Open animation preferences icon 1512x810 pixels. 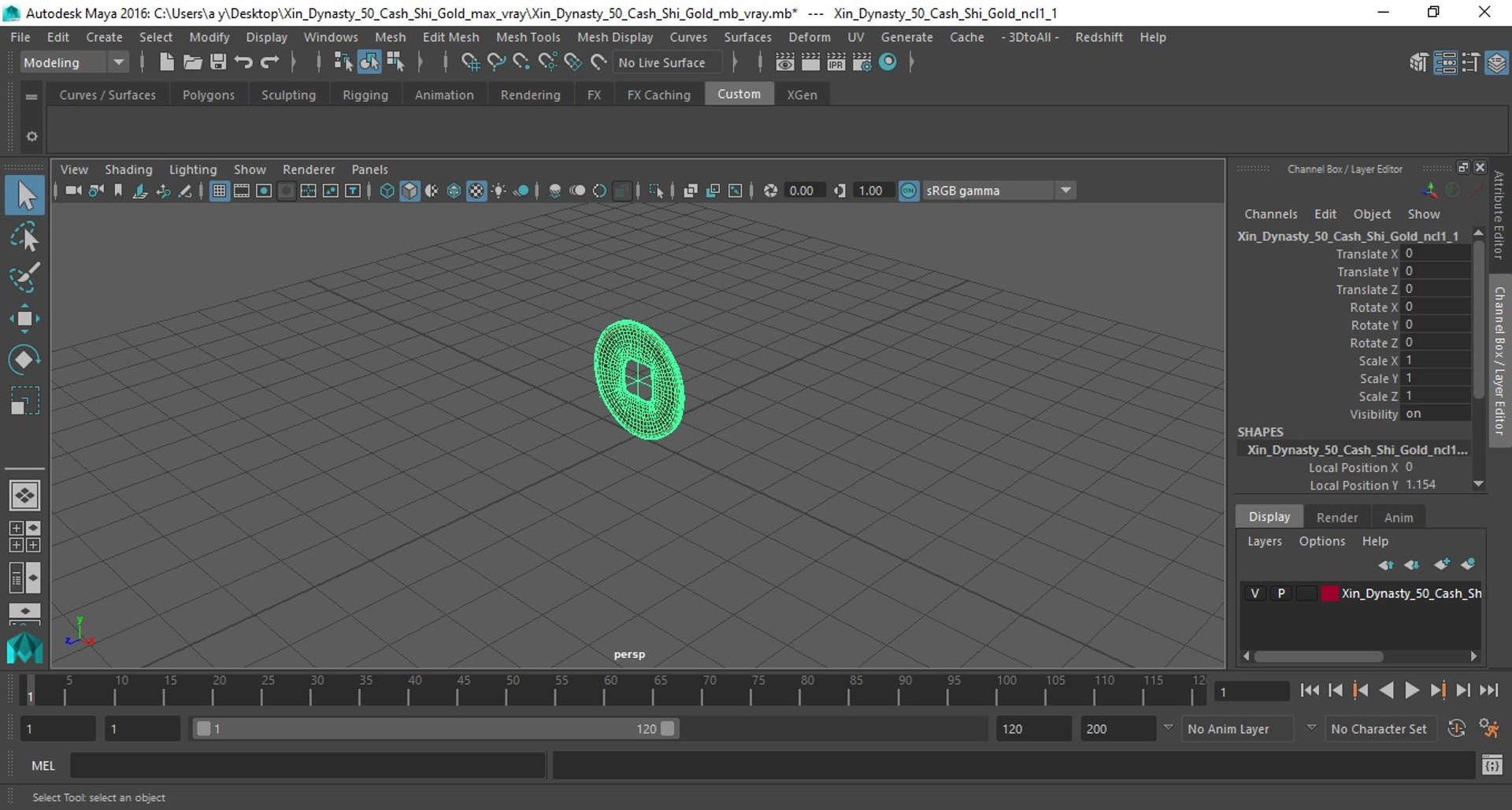click(1488, 729)
